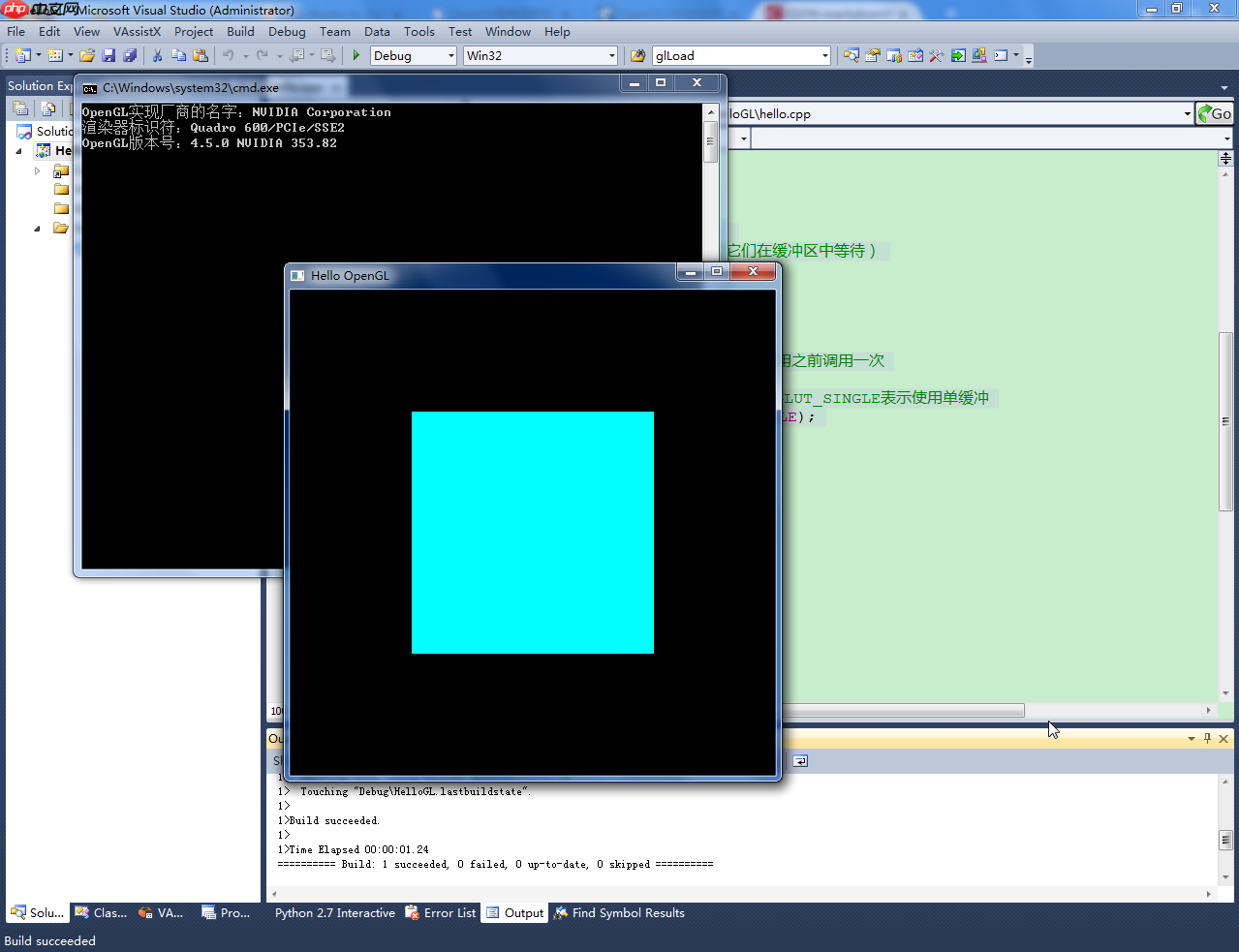Click the Paste toolbar icon

point(200,55)
